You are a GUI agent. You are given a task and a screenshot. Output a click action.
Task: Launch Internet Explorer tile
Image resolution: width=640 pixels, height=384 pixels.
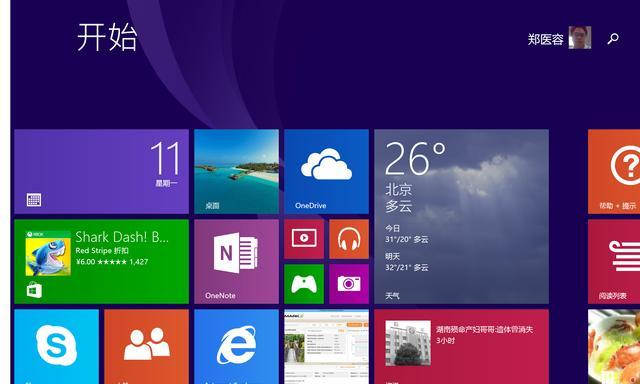click(x=236, y=346)
